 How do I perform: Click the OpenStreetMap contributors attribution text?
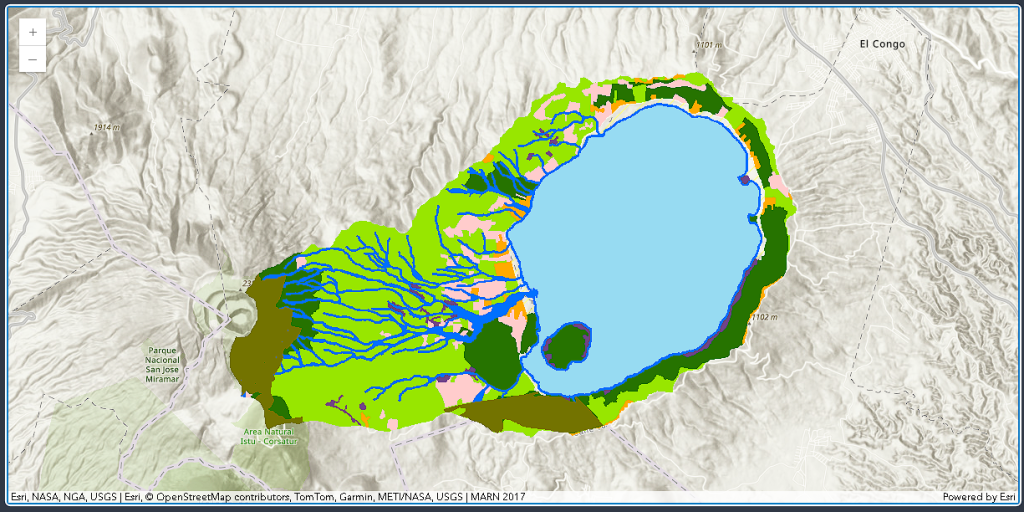[x=217, y=497]
